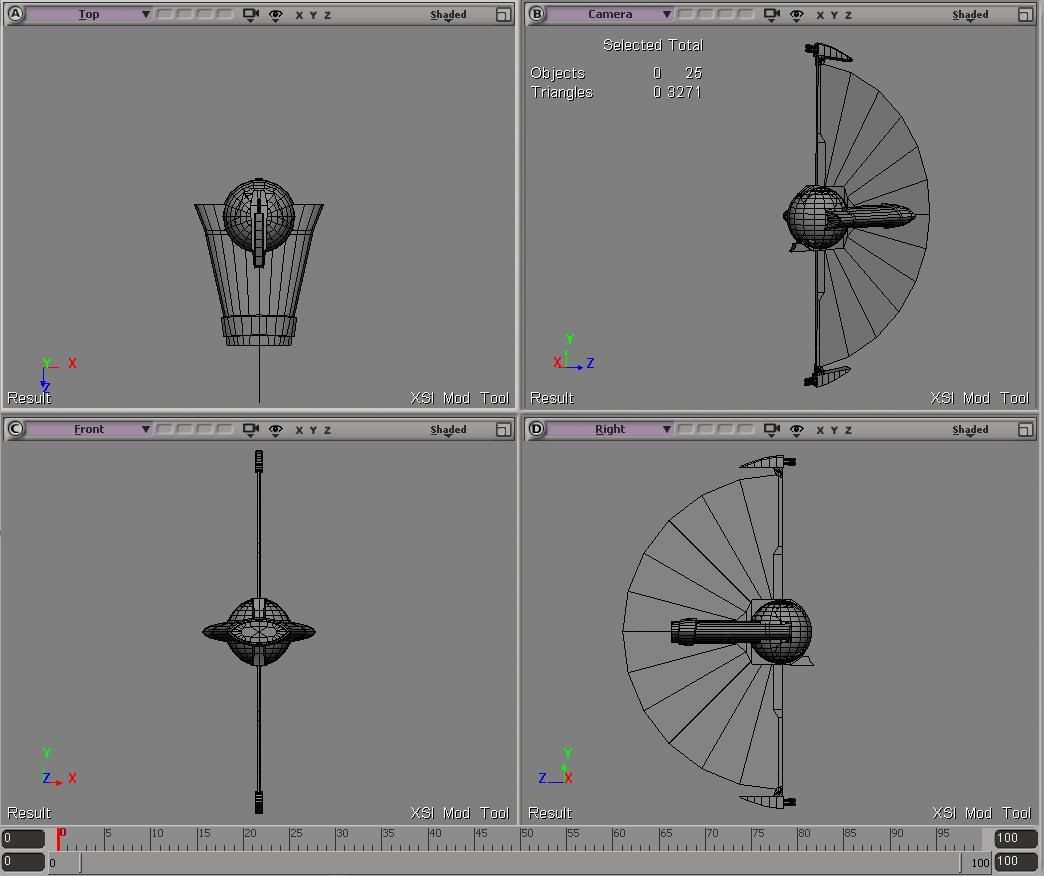Click the viewport A letter icon

[x=15, y=14]
